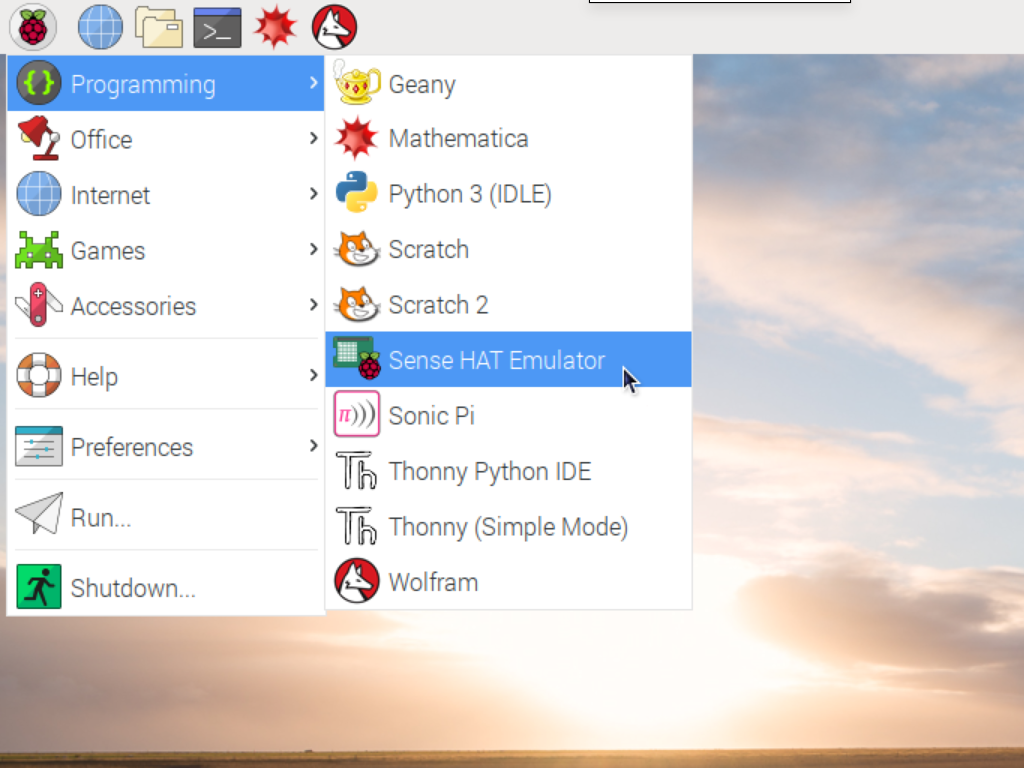Open the Preferences menu category
Image resolution: width=1024 pixels, height=768 pixels.
[x=166, y=446]
